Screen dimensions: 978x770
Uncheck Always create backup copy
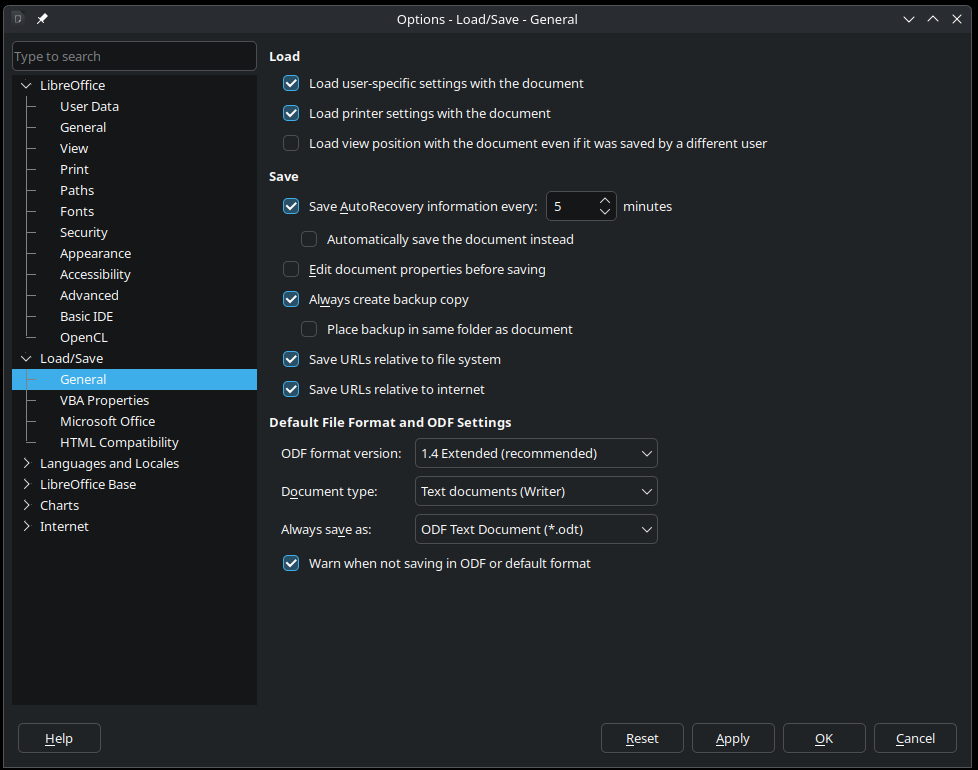(x=291, y=299)
